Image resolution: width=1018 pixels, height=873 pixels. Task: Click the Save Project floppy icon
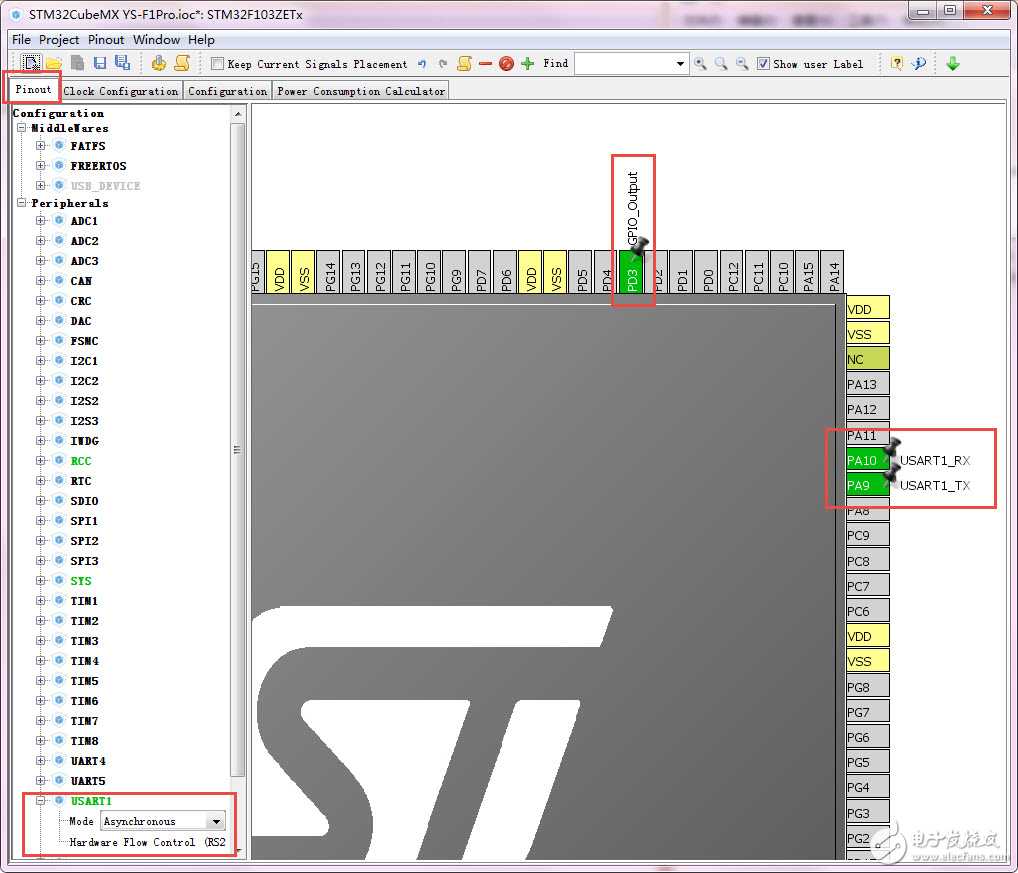pos(99,63)
